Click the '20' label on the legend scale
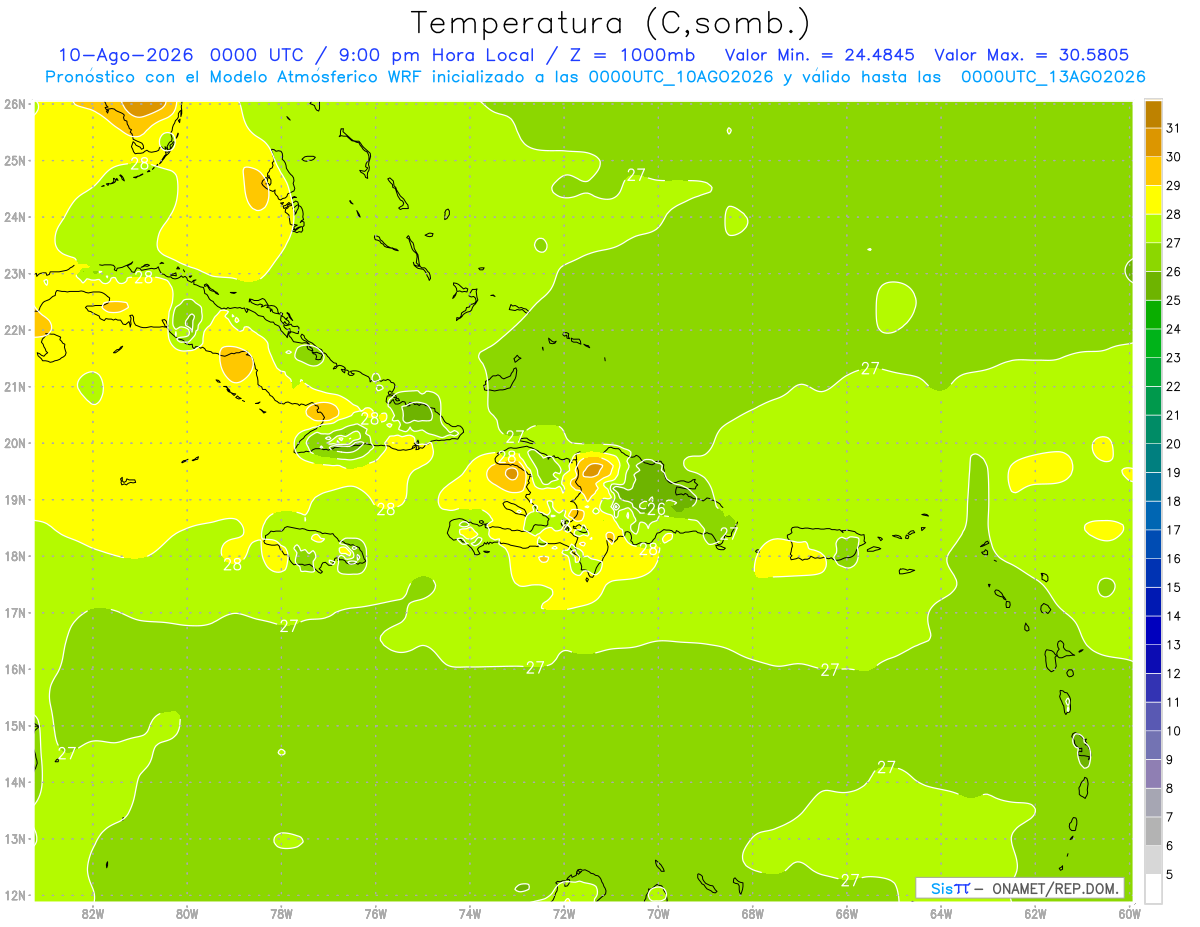 1173,443
